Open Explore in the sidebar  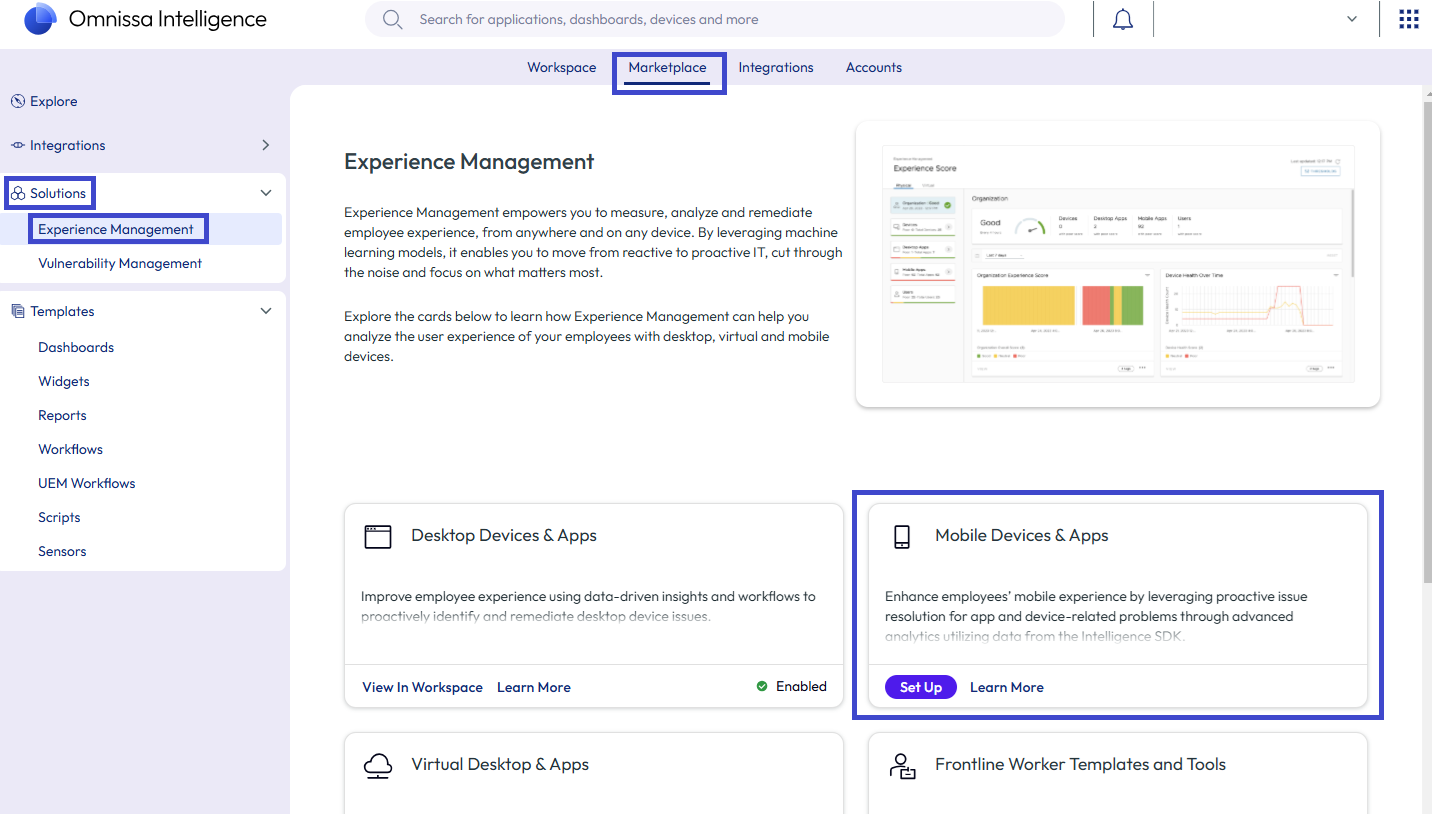pos(54,101)
